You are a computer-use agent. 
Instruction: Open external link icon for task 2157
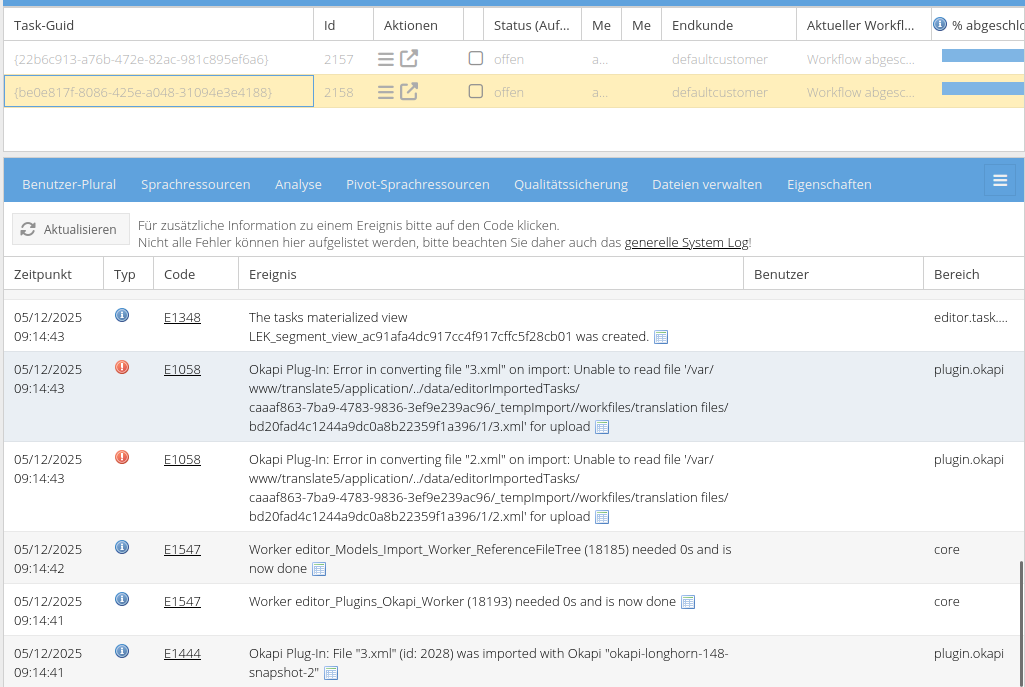(x=409, y=59)
